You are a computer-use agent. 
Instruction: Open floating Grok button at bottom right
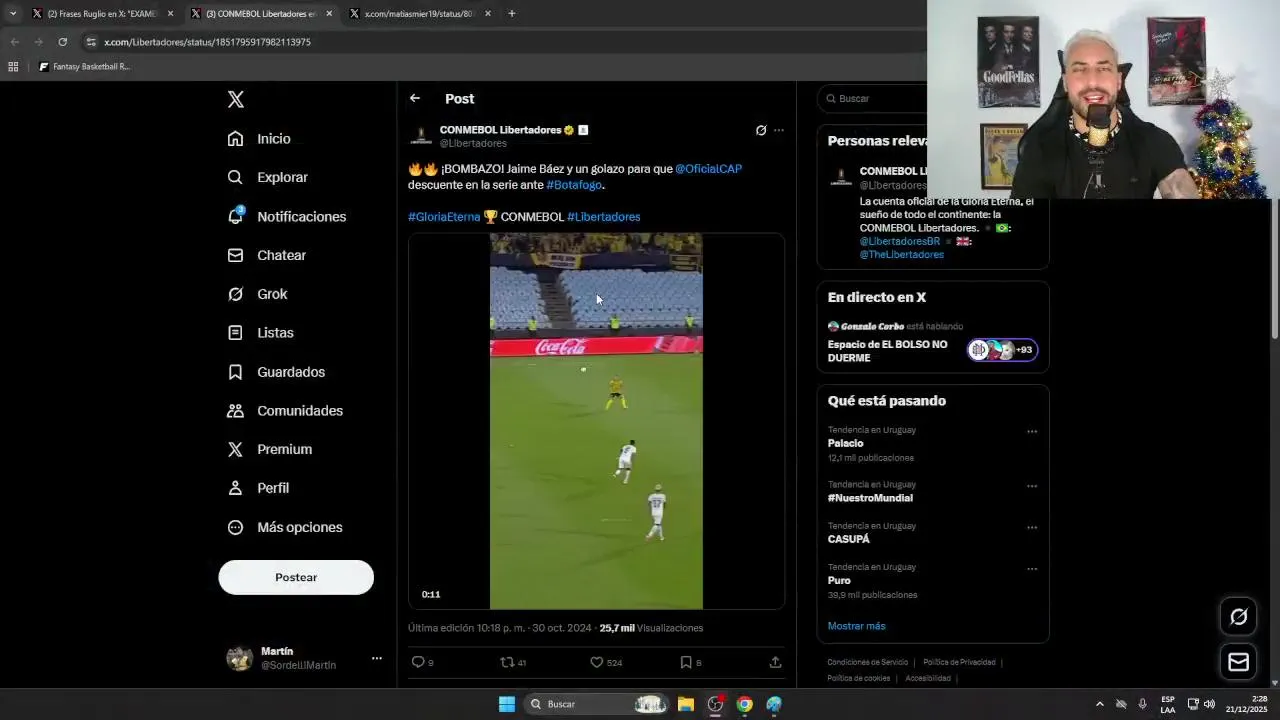click(1238, 617)
